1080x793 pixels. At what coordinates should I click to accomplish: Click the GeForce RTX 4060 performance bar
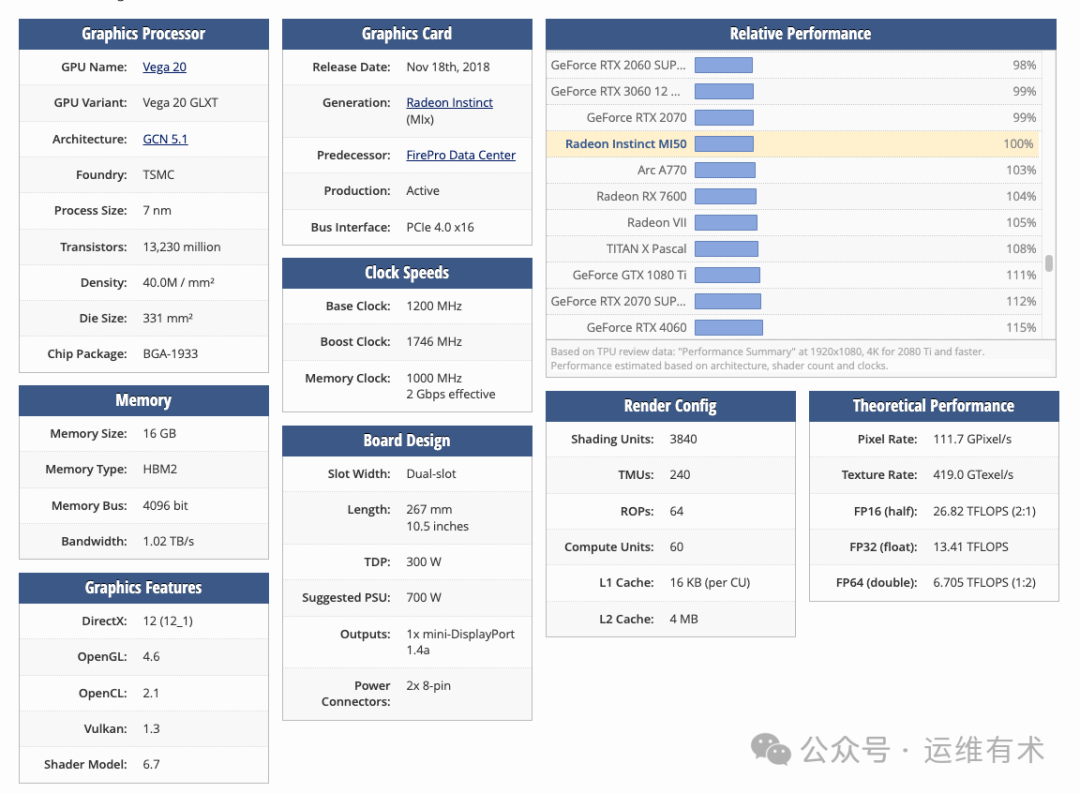[729, 327]
